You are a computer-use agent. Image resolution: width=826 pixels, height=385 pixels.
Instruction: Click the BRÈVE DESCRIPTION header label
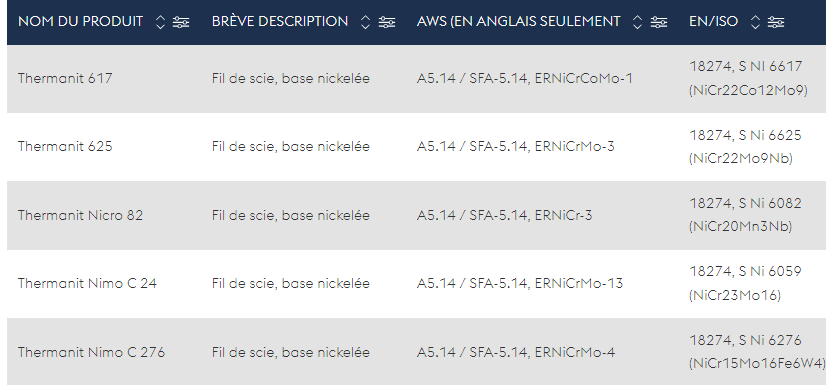pos(280,22)
